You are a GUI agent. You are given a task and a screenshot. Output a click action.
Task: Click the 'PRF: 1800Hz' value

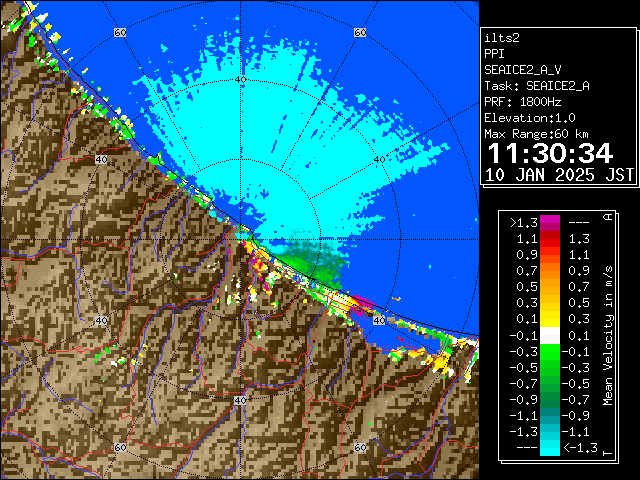(522, 102)
